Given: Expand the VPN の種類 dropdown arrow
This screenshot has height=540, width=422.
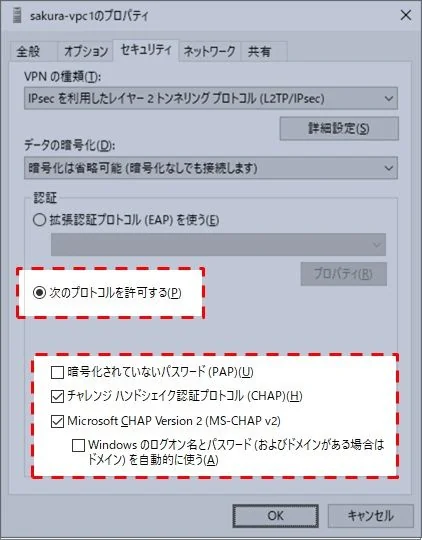Looking at the screenshot, I should [x=389, y=99].
